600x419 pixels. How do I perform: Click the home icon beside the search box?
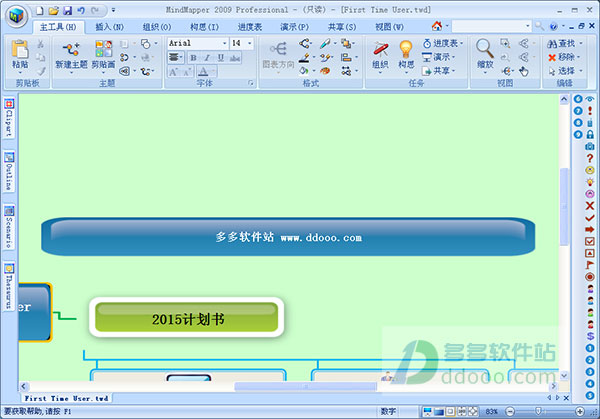click(x=437, y=26)
